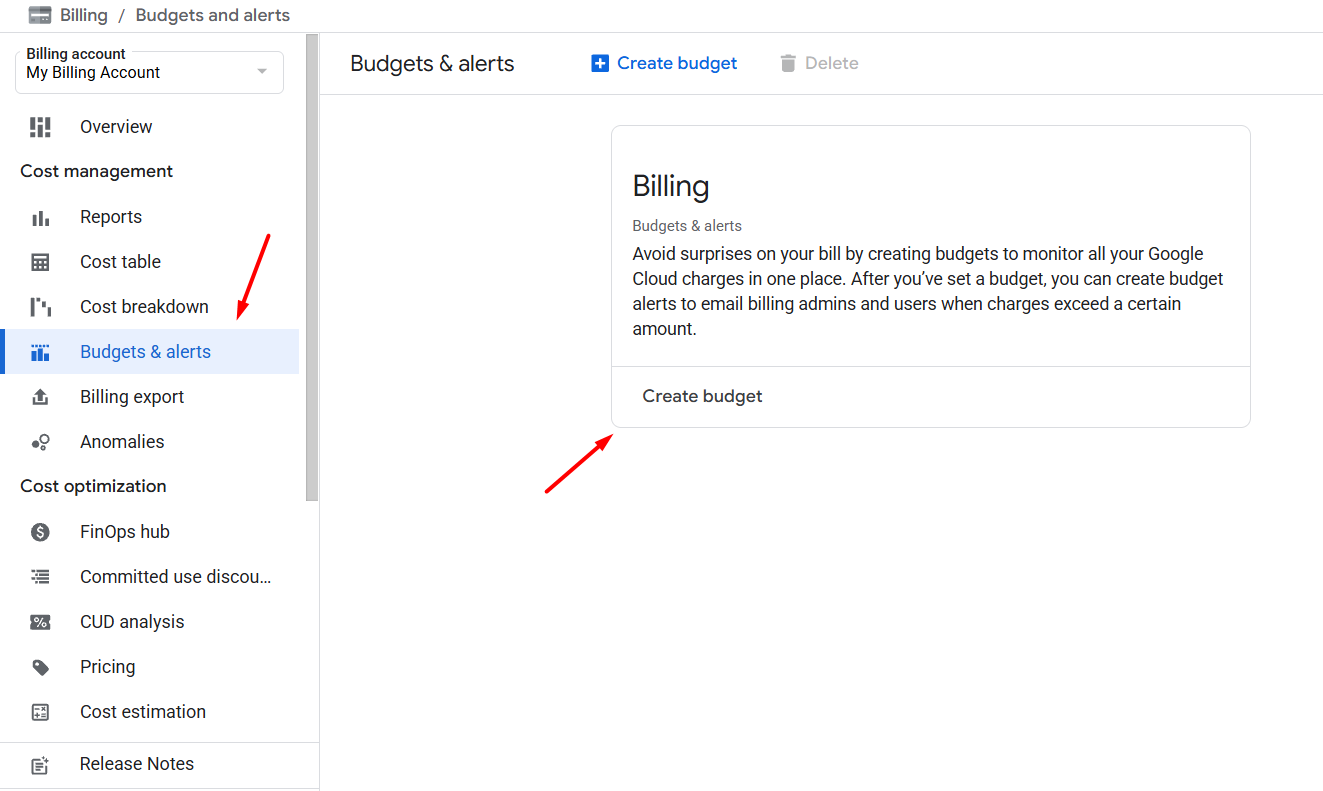Select the Reports chart icon

[39, 216]
